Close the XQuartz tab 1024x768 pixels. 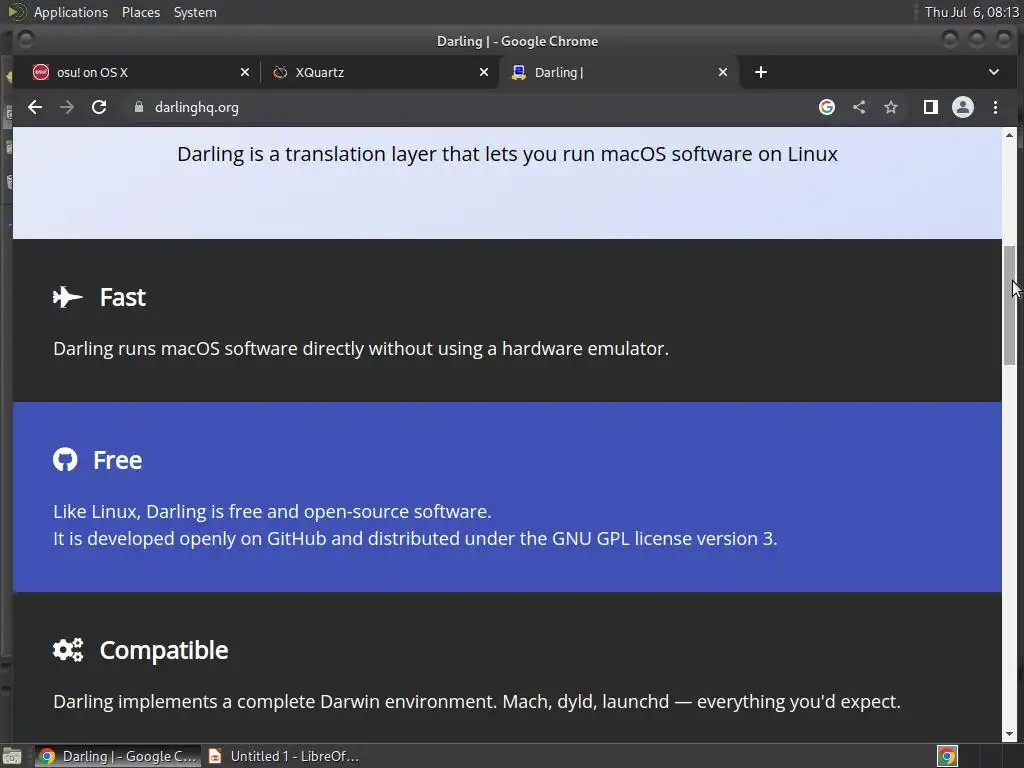pos(484,72)
